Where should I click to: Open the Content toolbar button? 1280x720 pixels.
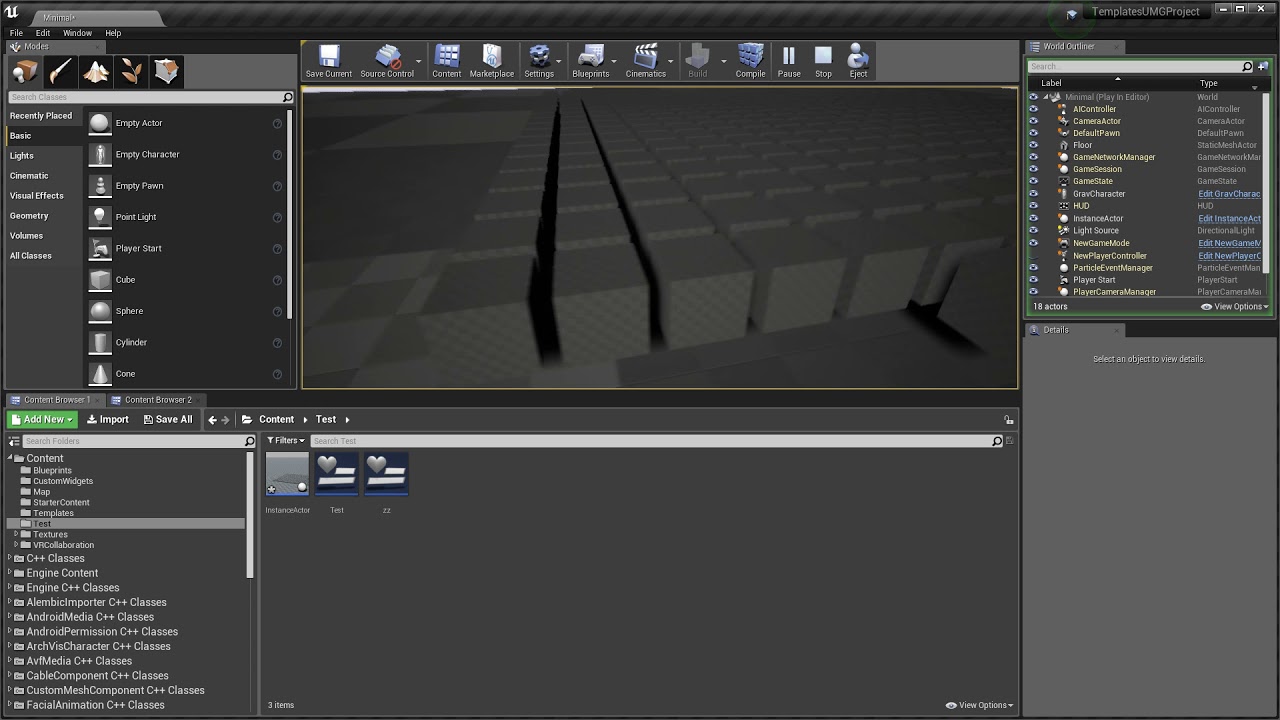[447, 61]
